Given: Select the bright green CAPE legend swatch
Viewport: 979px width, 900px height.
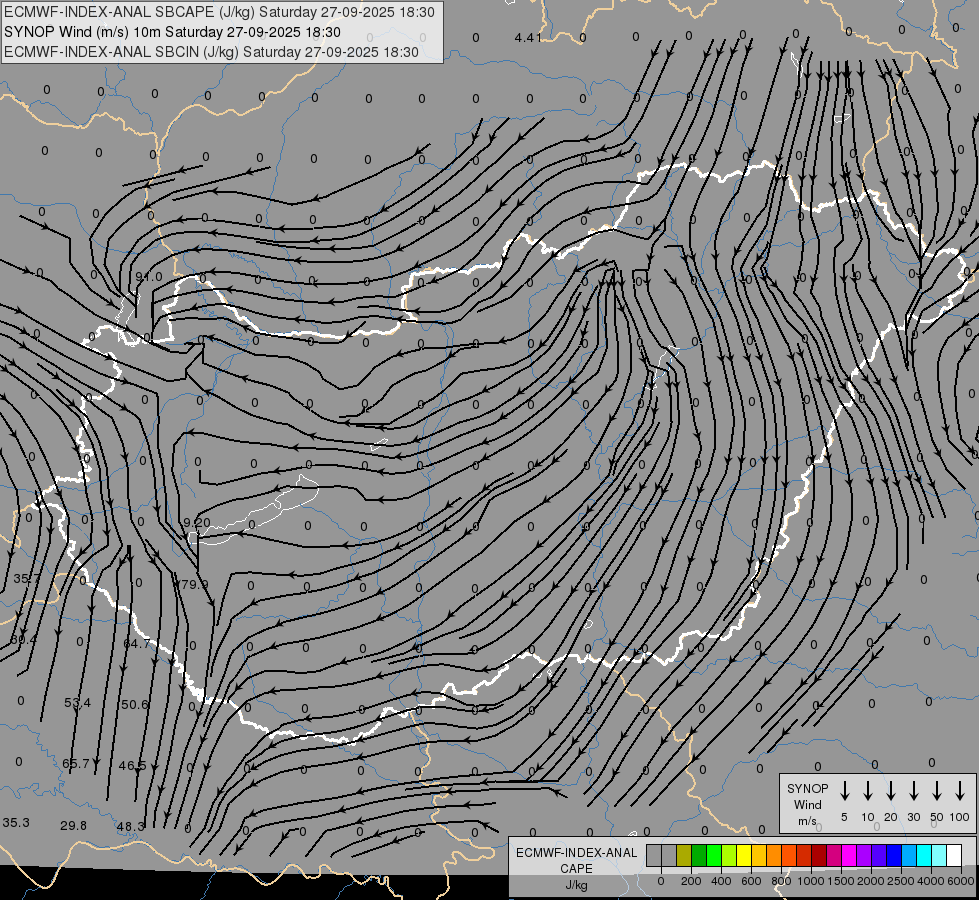Looking at the screenshot, I should click(x=714, y=856).
